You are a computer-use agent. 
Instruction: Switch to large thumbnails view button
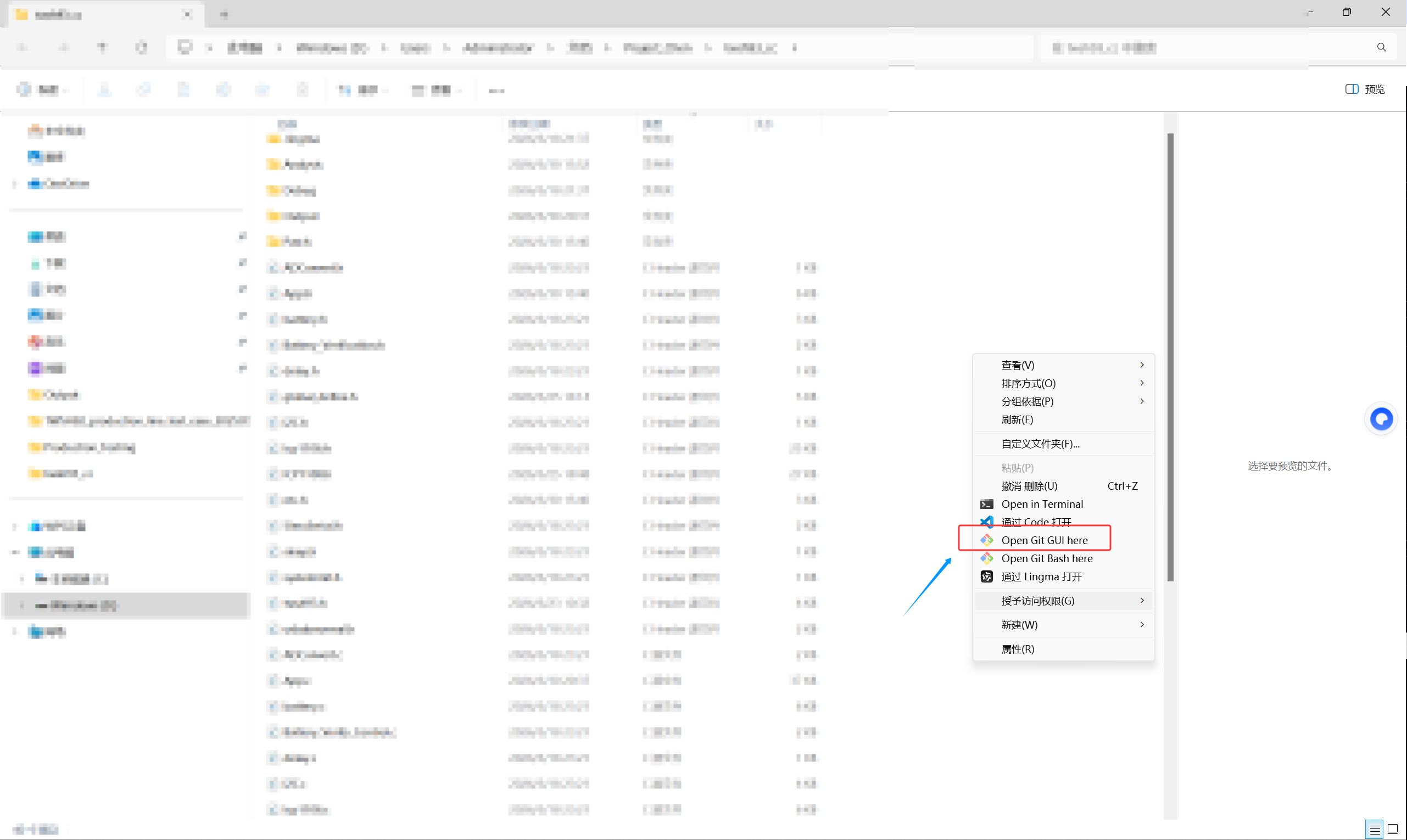point(1392,829)
